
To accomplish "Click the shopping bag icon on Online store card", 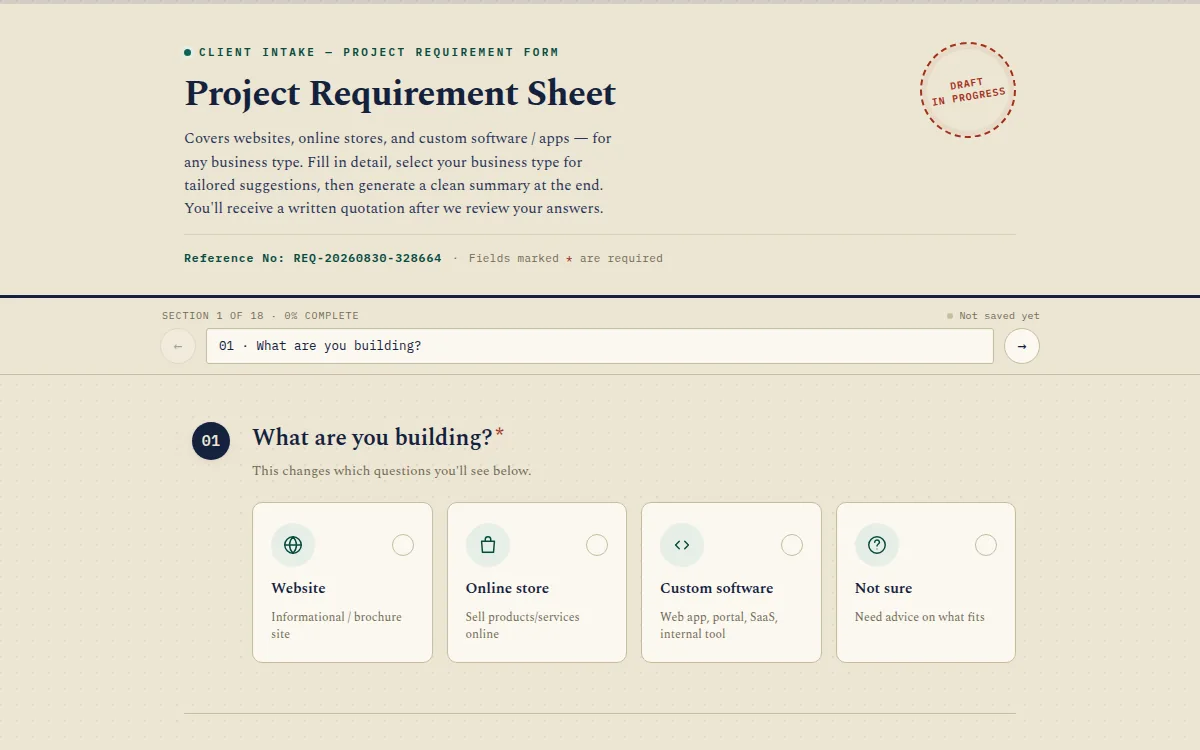I will [488, 545].
